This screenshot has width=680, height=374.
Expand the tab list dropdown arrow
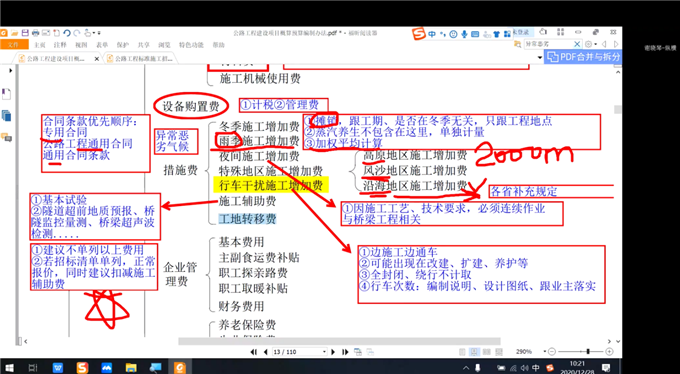(x=540, y=57)
